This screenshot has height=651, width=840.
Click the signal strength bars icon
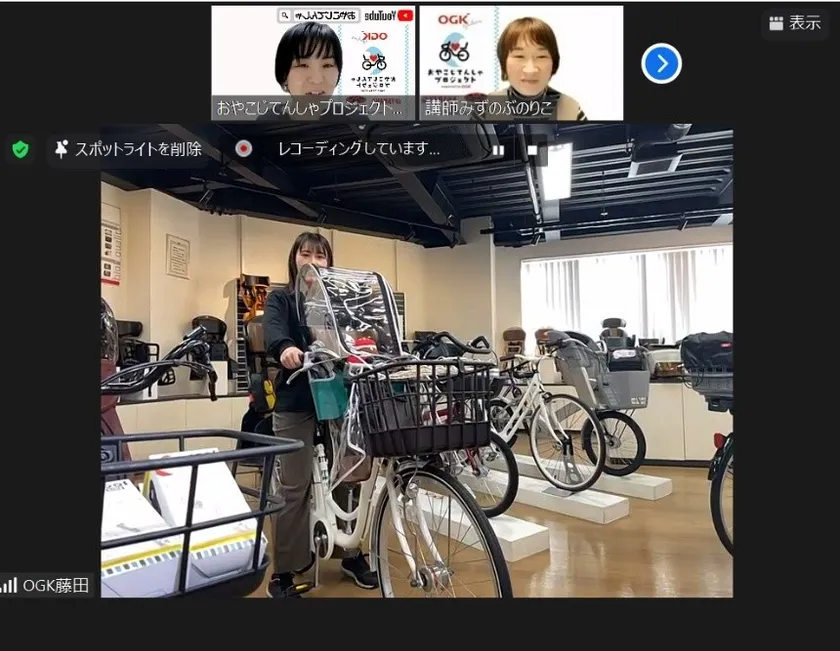click(x=9, y=585)
